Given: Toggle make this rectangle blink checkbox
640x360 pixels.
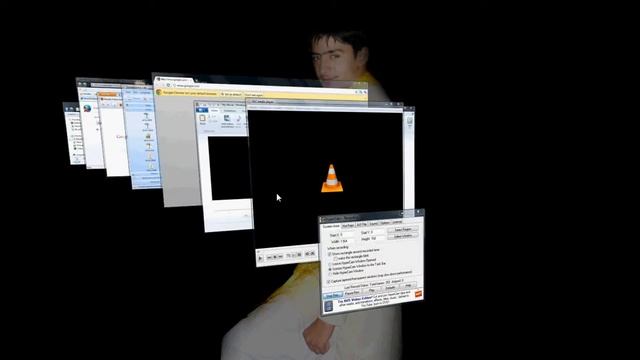Looking at the screenshot, I should click(x=336, y=258).
